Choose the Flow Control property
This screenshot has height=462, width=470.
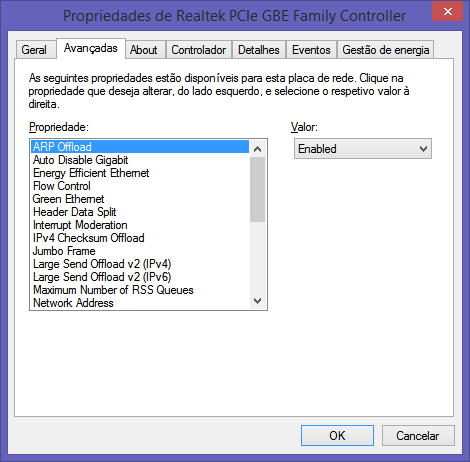[140, 186]
